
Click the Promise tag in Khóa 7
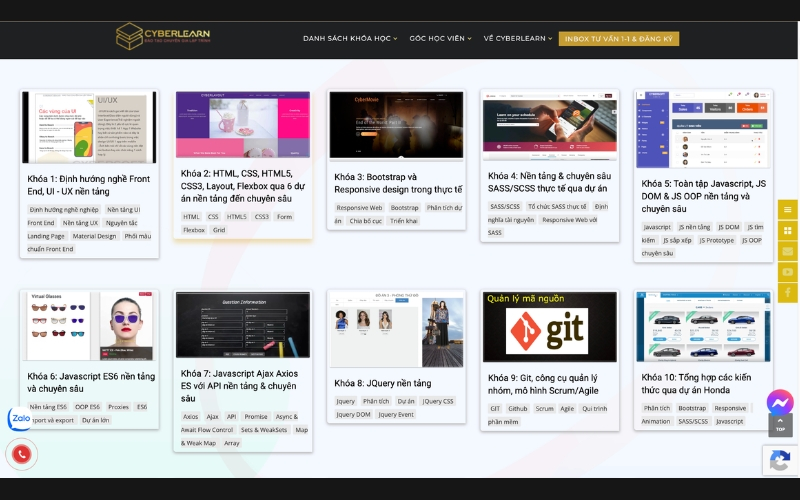(x=256, y=417)
